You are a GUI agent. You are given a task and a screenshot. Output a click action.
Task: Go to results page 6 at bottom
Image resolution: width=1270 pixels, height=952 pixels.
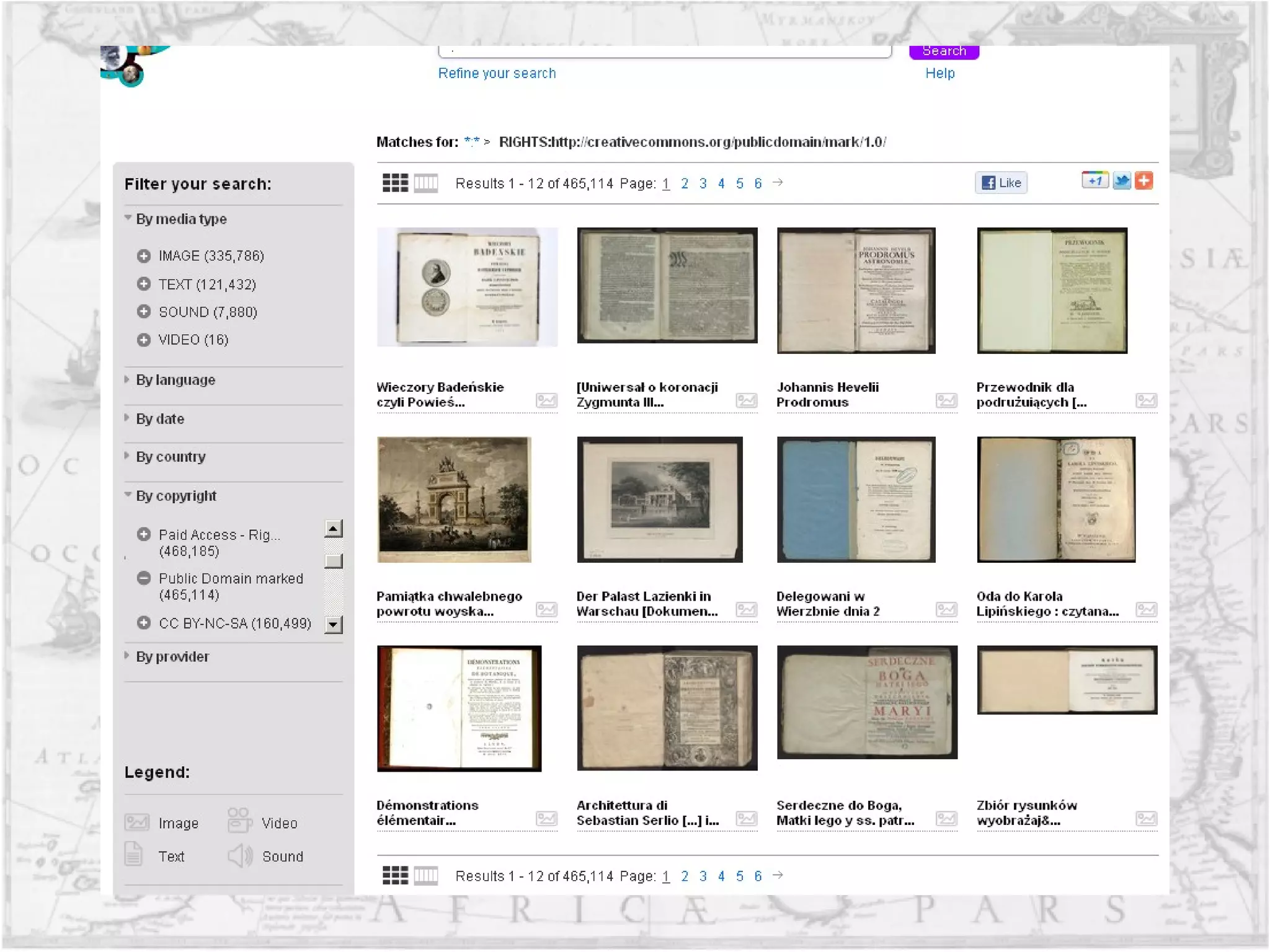click(x=758, y=876)
